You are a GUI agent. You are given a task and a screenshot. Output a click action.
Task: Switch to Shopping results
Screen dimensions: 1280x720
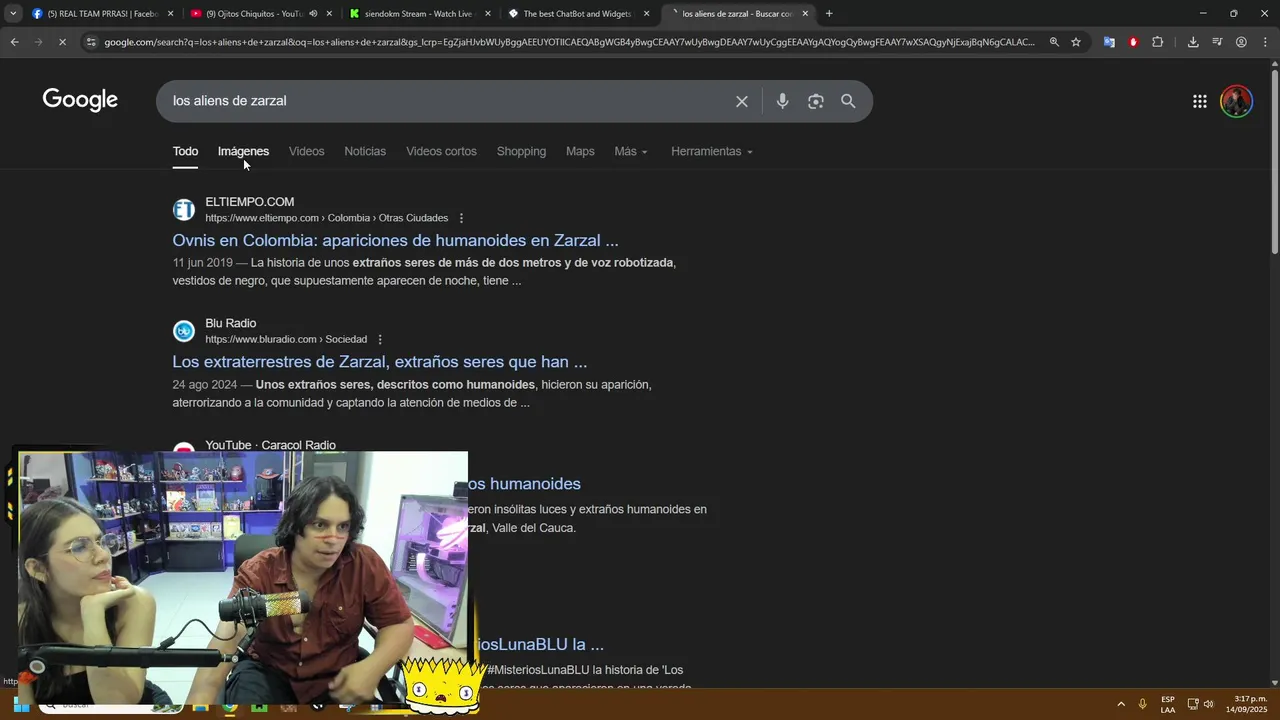coord(521,151)
